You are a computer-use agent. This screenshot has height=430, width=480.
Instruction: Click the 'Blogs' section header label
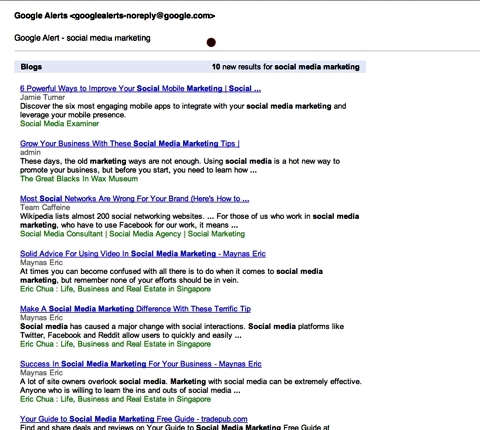coord(31,67)
